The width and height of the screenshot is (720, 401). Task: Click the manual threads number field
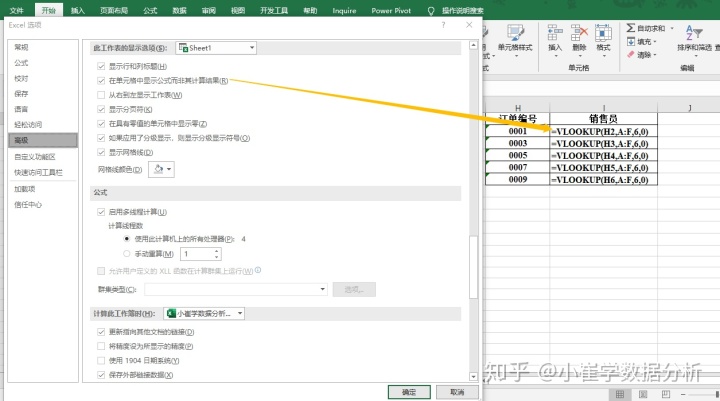point(197,254)
